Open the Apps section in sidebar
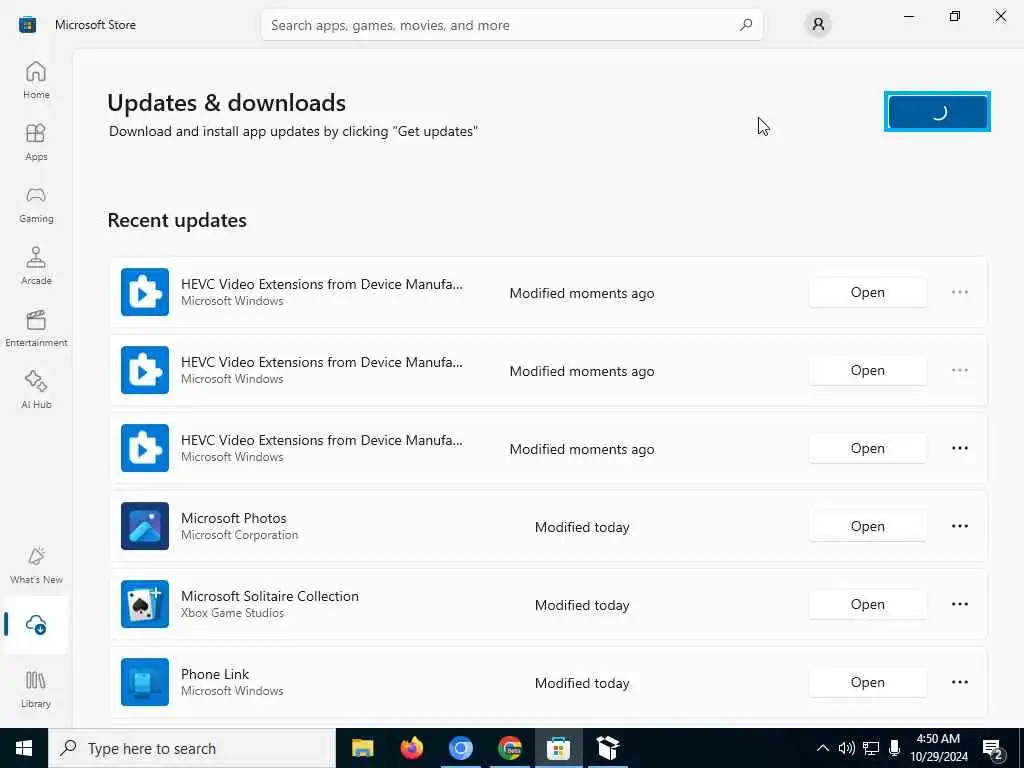 [x=36, y=142]
